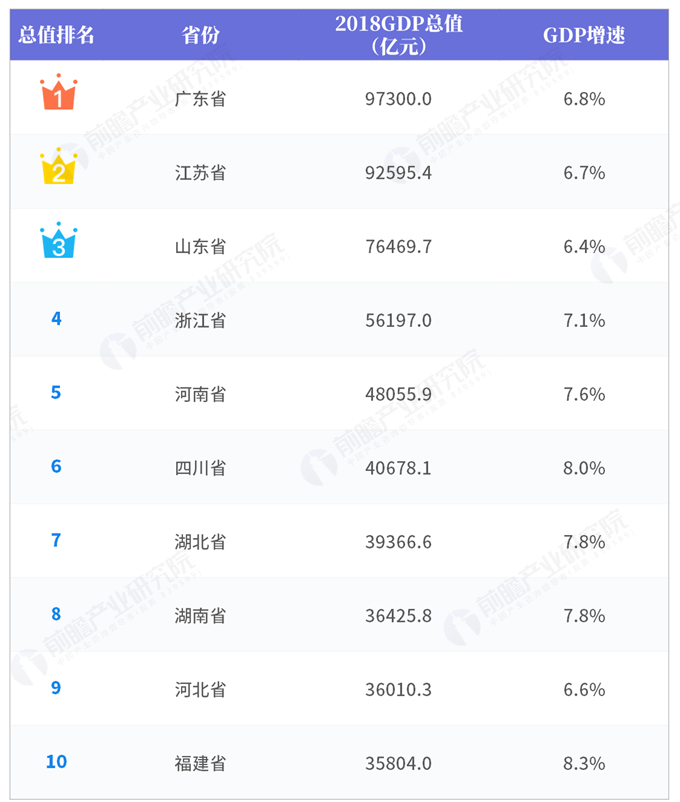Click the yellow rank 2 crown icon
680x802 pixels.
coord(58,166)
